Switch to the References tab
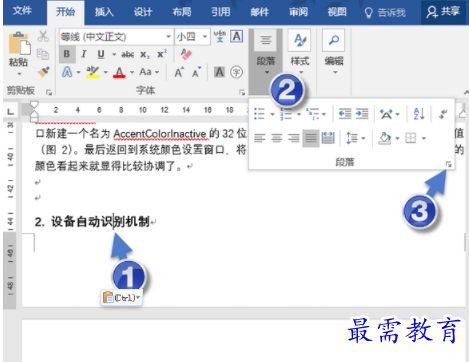The width and height of the screenshot is (469, 362). (221, 12)
